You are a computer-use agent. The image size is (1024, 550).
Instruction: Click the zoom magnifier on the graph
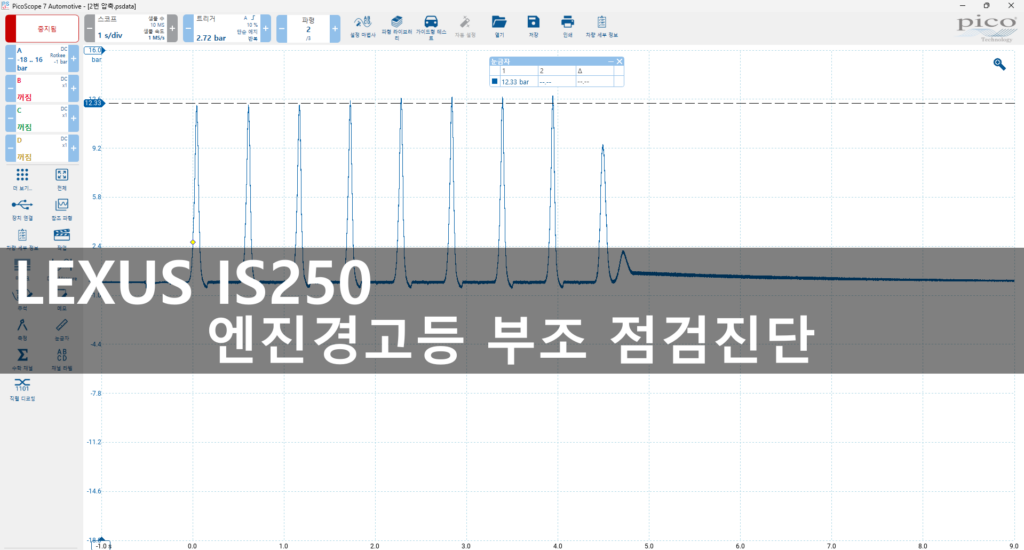[x=998, y=64]
